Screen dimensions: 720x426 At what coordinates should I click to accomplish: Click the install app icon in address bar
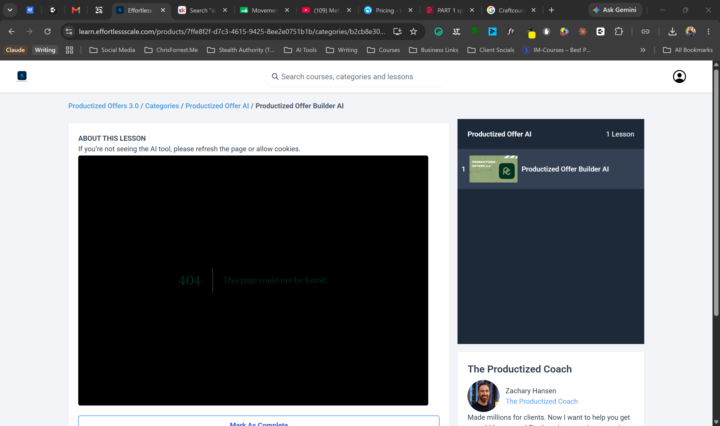[x=397, y=31]
